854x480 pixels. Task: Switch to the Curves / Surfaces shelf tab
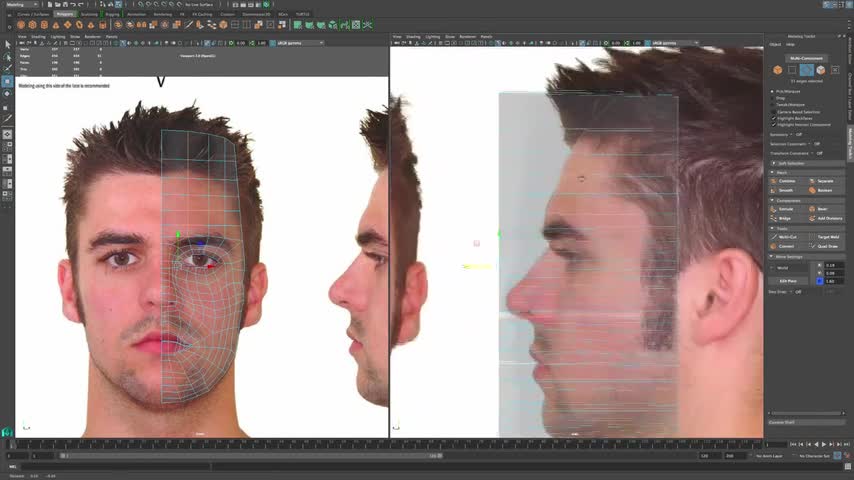click(x=33, y=14)
